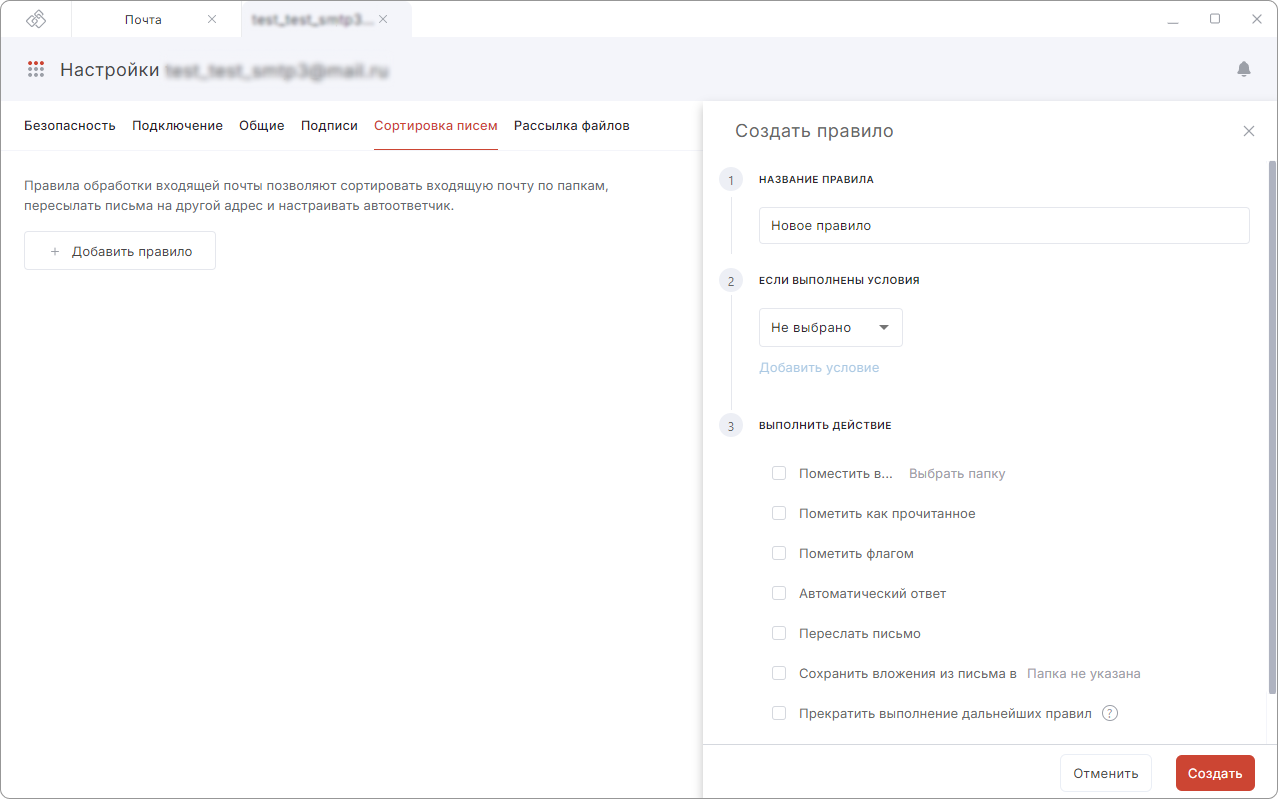The width and height of the screenshot is (1278, 799).
Task: Open the Рассылка файлов tab
Action: coord(572,126)
